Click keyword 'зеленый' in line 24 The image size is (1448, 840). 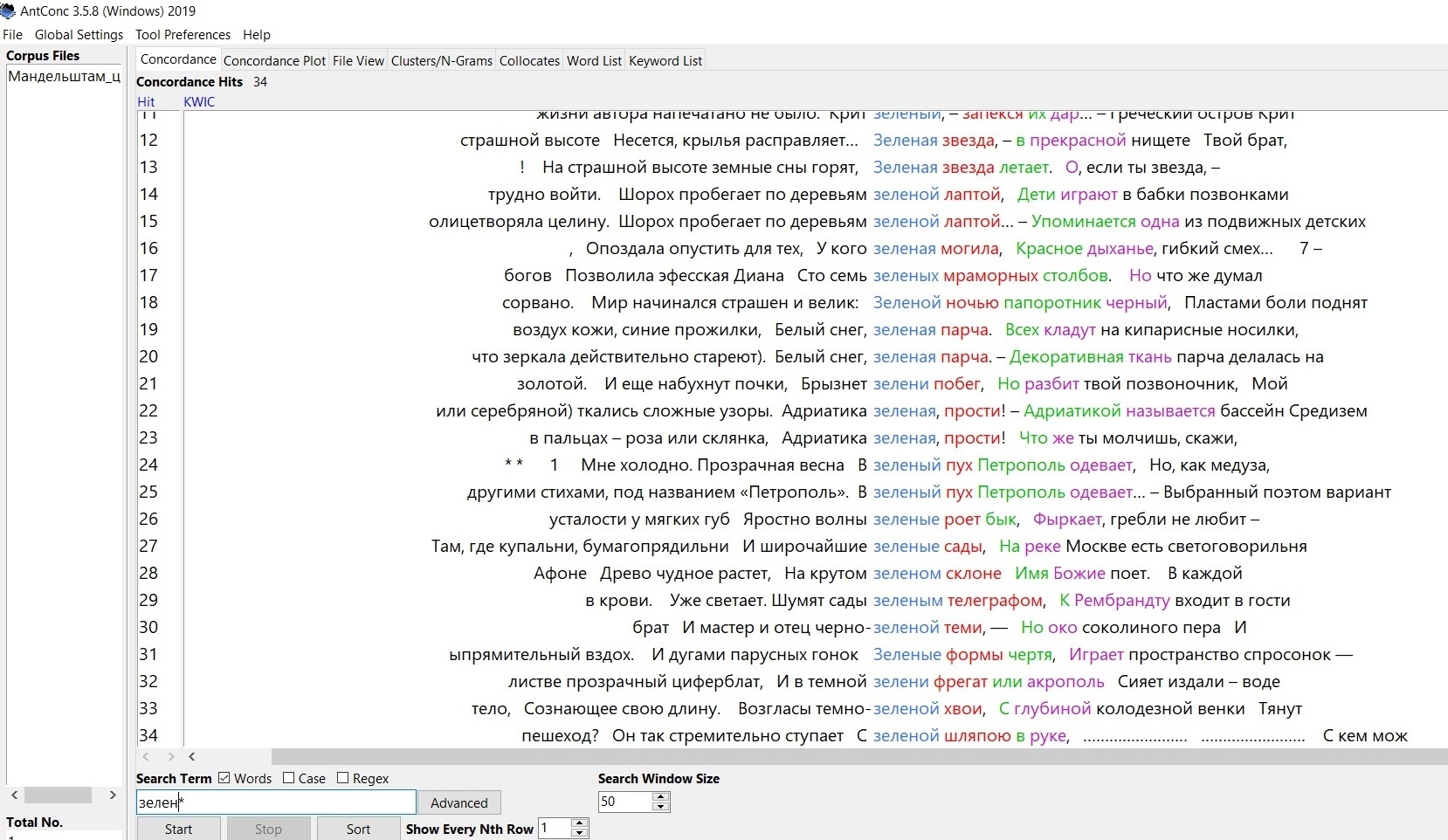pyautogui.click(x=907, y=465)
